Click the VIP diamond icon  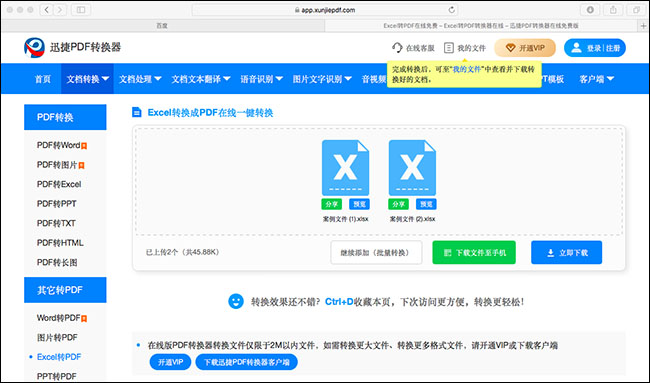click(510, 48)
